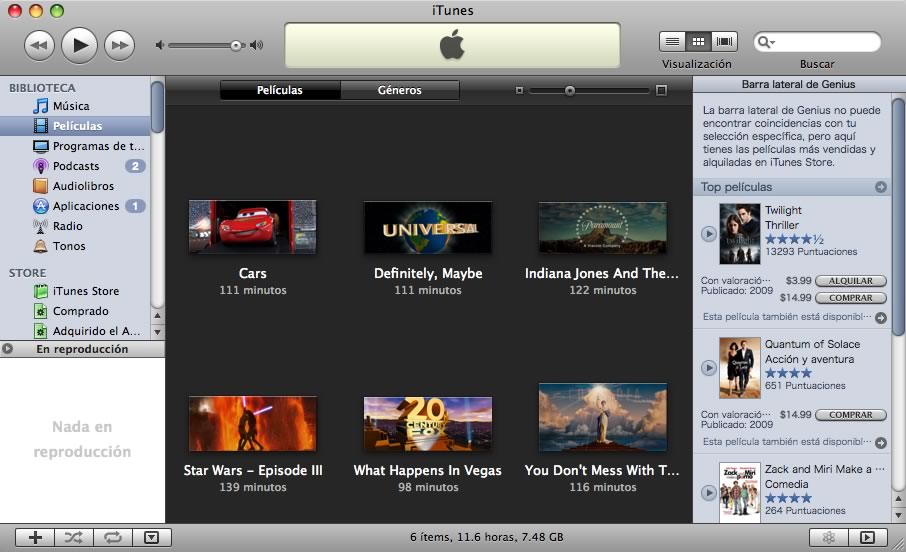Open Quantum of Solace title link
The image size is (906, 552).
pos(812,344)
